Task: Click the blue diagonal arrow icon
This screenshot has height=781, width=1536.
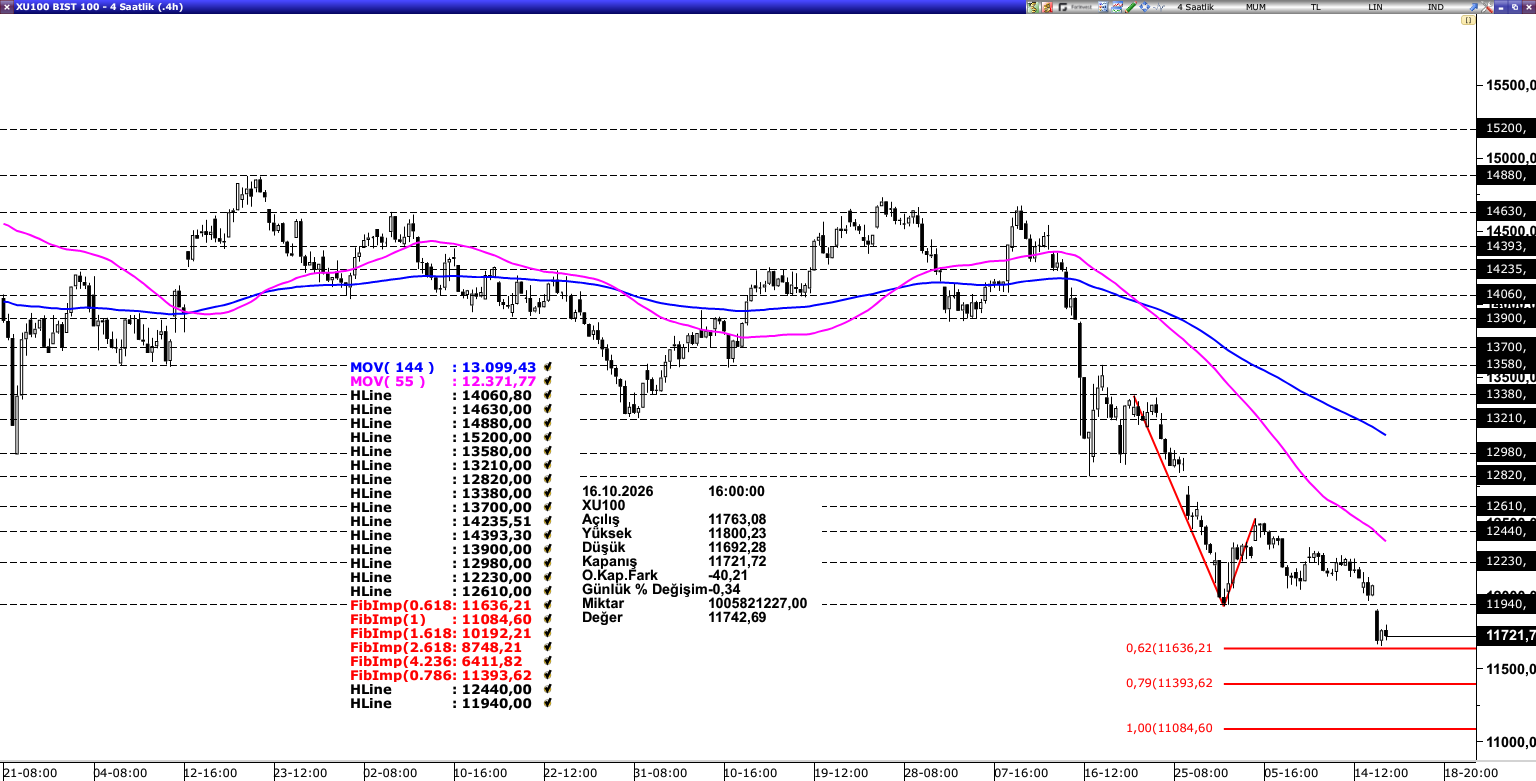Action: pos(1473,7)
